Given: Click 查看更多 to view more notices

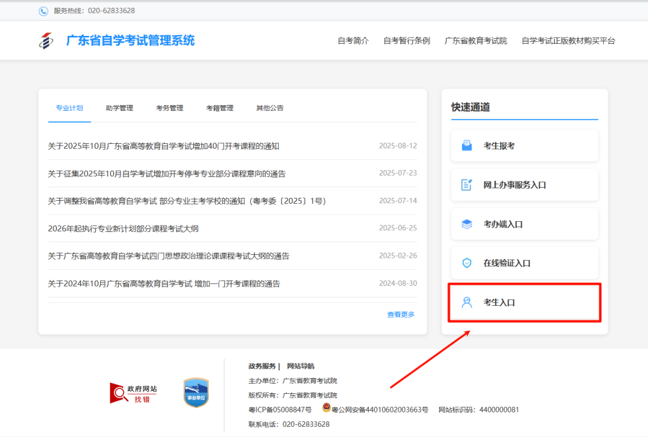Looking at the screenshot, I should pyautogui.click(x=400, y=315).
